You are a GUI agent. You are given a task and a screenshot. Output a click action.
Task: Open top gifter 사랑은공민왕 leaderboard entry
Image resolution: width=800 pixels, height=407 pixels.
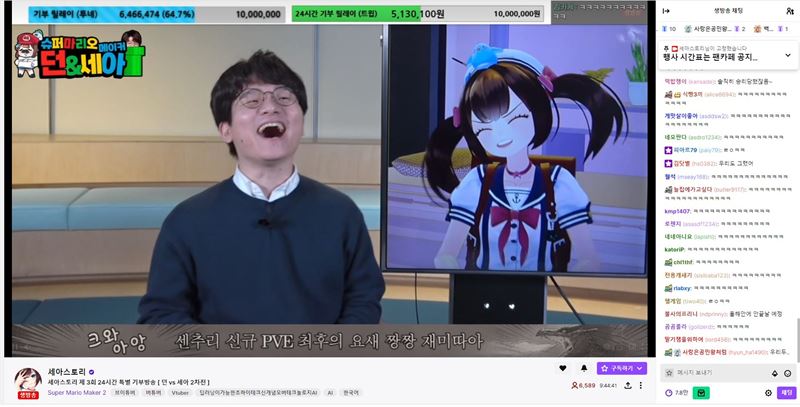[714, 29]
